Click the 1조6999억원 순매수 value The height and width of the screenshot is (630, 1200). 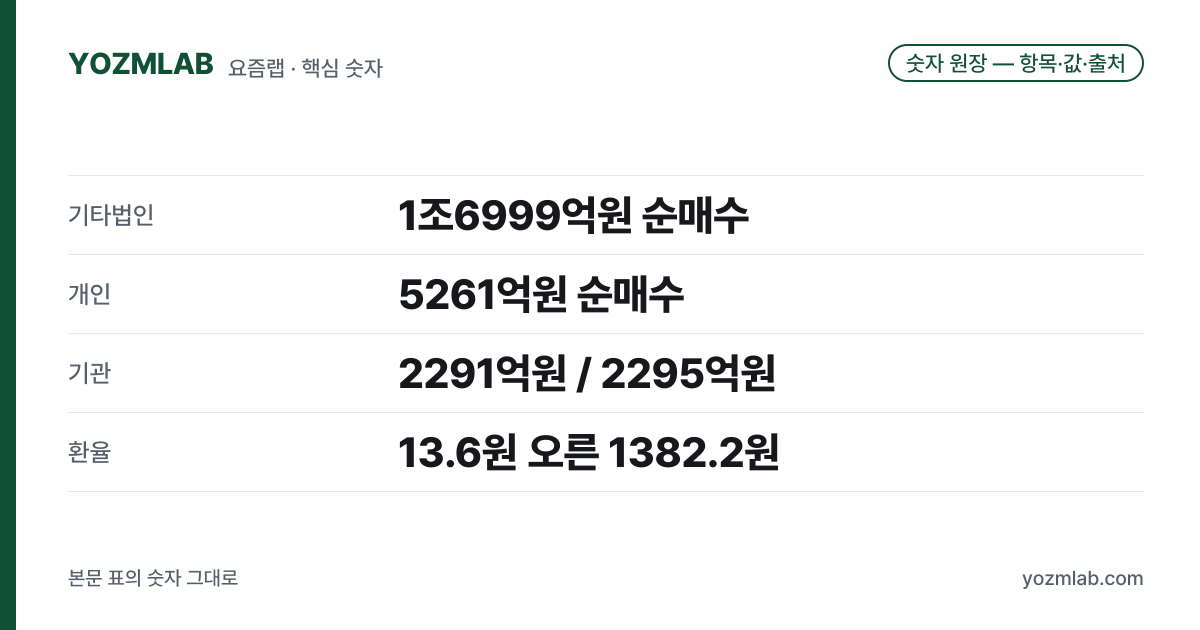pos(573,215)
